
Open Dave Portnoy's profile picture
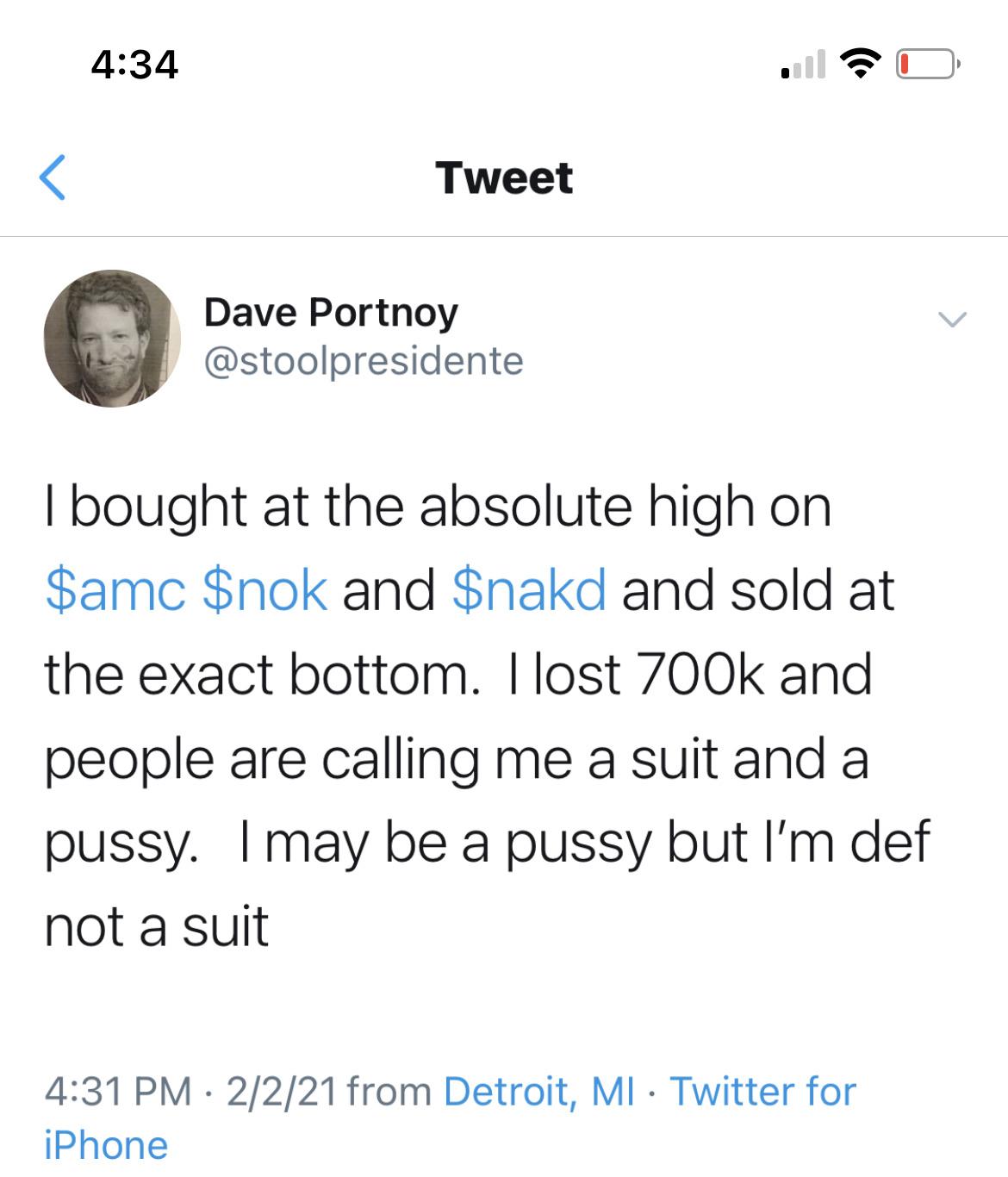pos(112,338)
